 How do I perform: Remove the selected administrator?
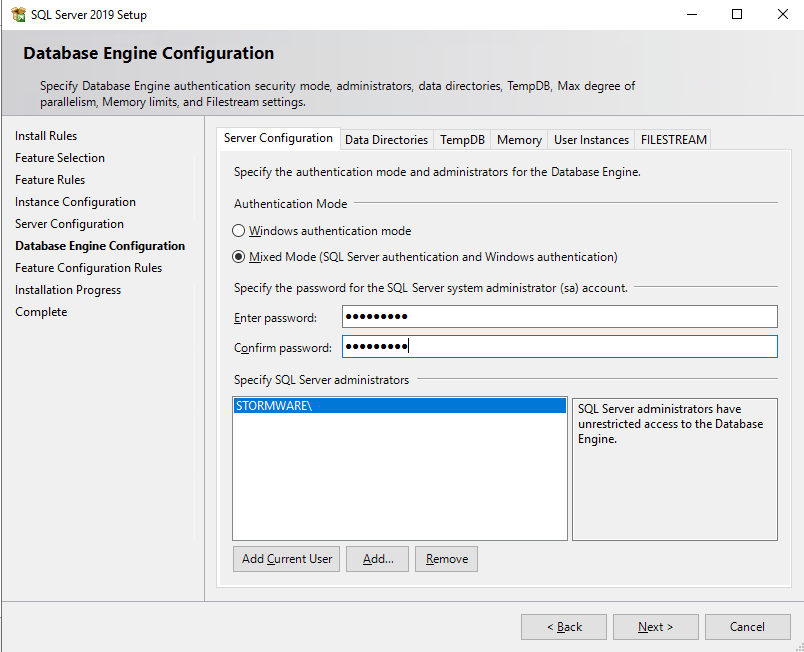coord(446,559)
